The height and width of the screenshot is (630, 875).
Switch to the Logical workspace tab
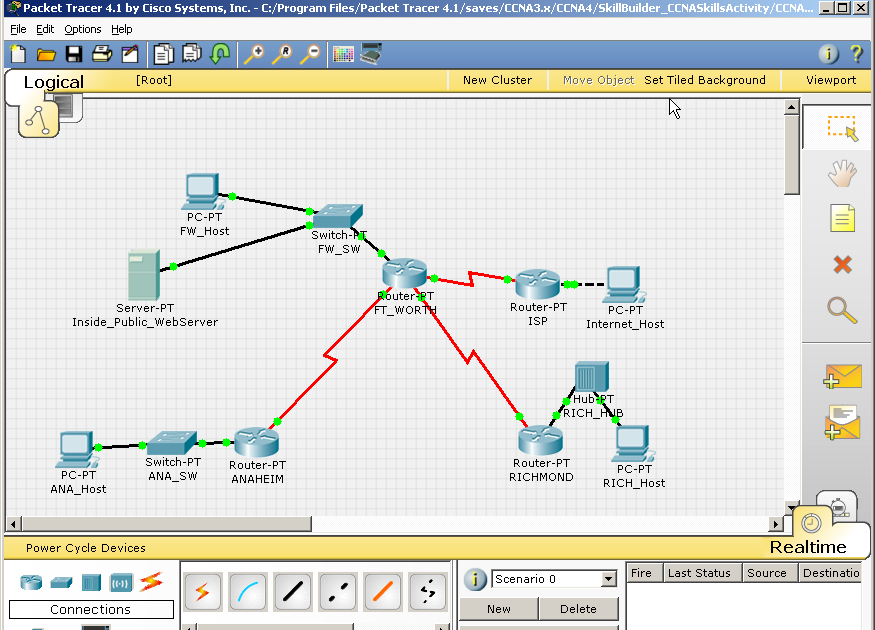tap(53, 82)
